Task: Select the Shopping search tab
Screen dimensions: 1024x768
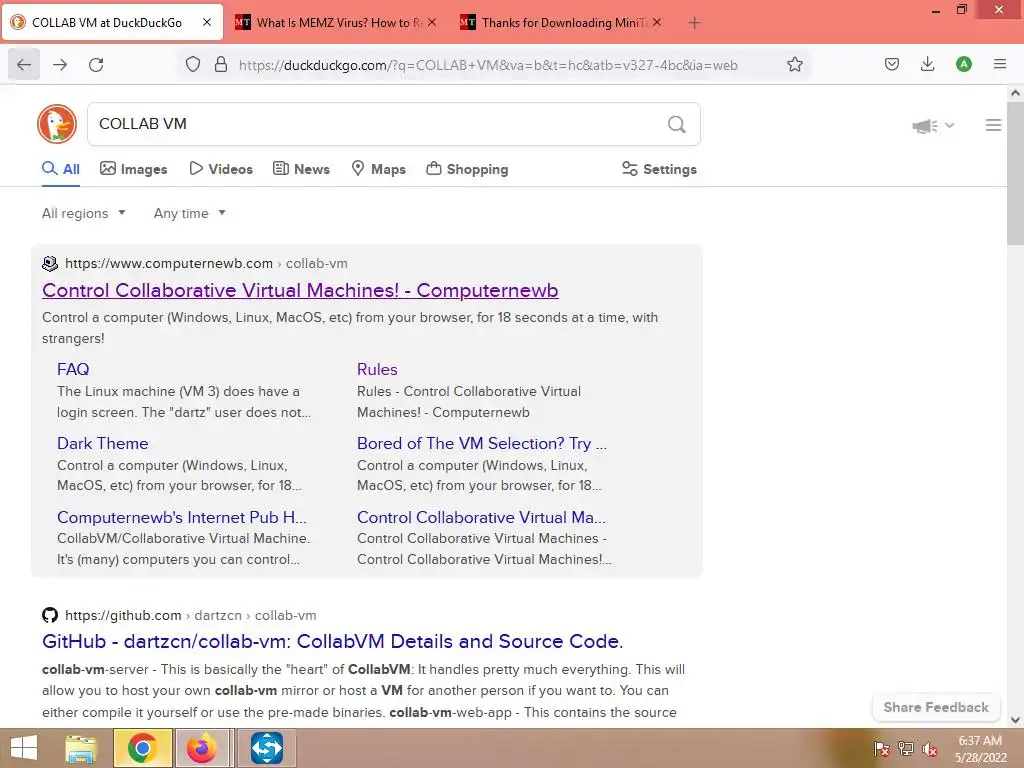Action: click(x=467, y=169)
